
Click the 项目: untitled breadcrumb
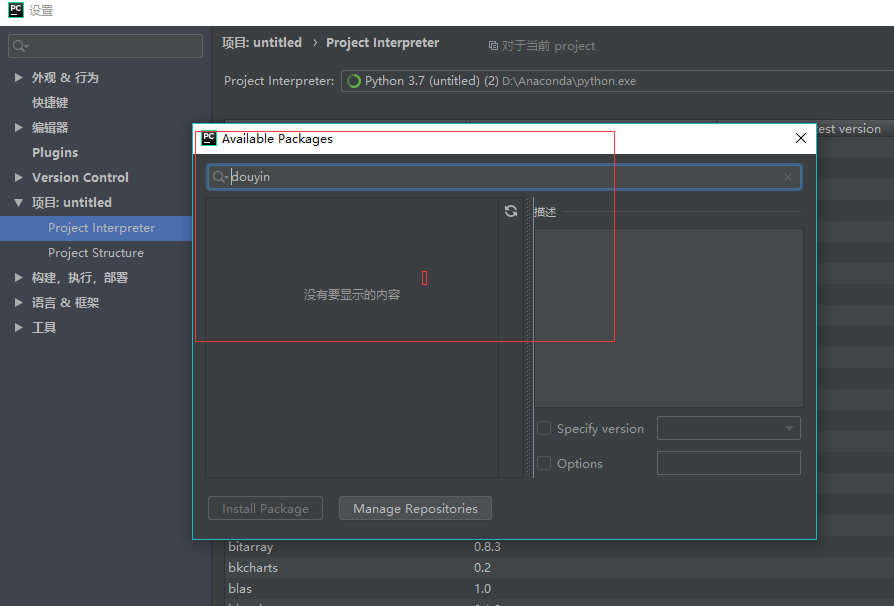pos(262,42)
